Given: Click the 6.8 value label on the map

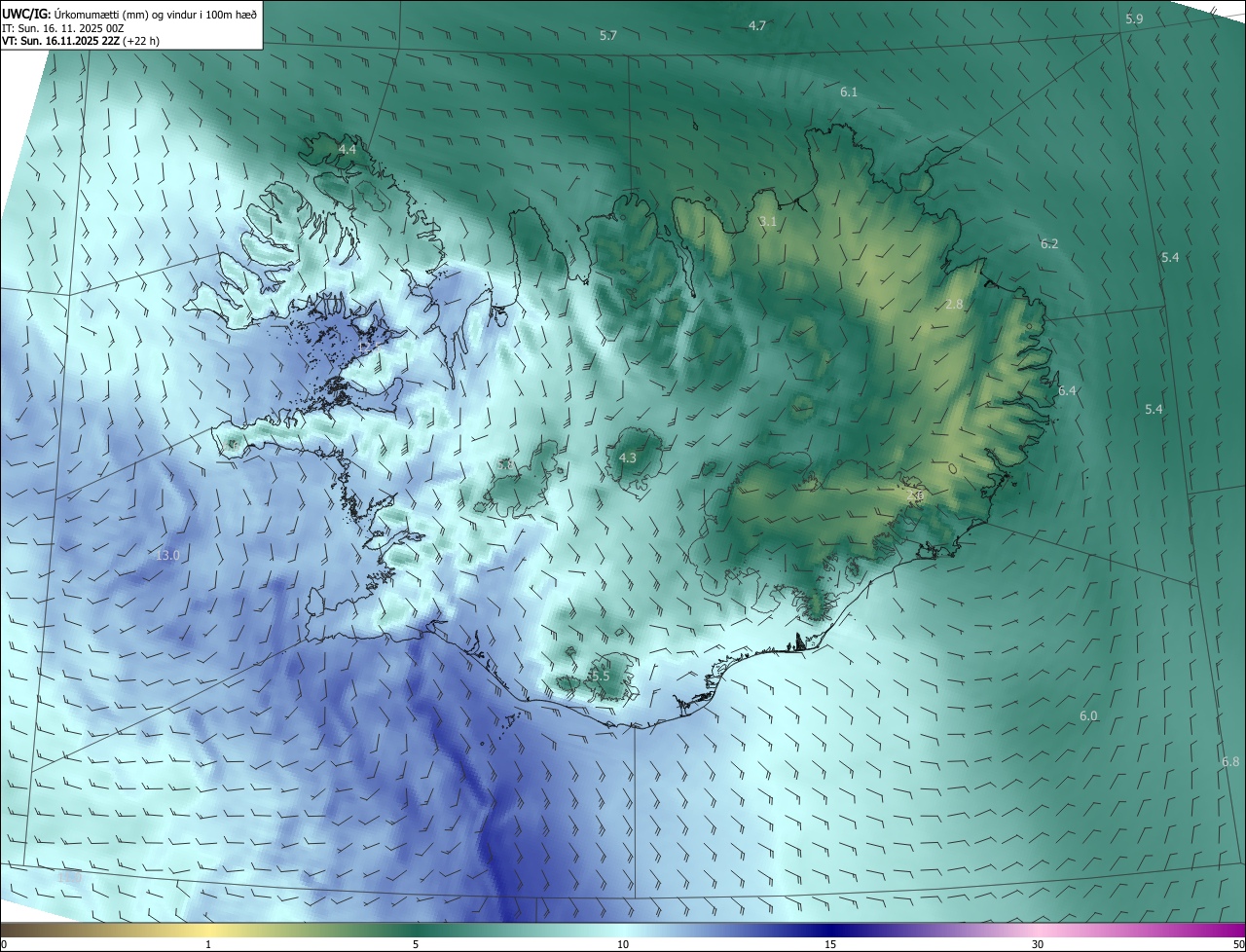Looking at the screenshot, I should click(x=1230, y=761).
